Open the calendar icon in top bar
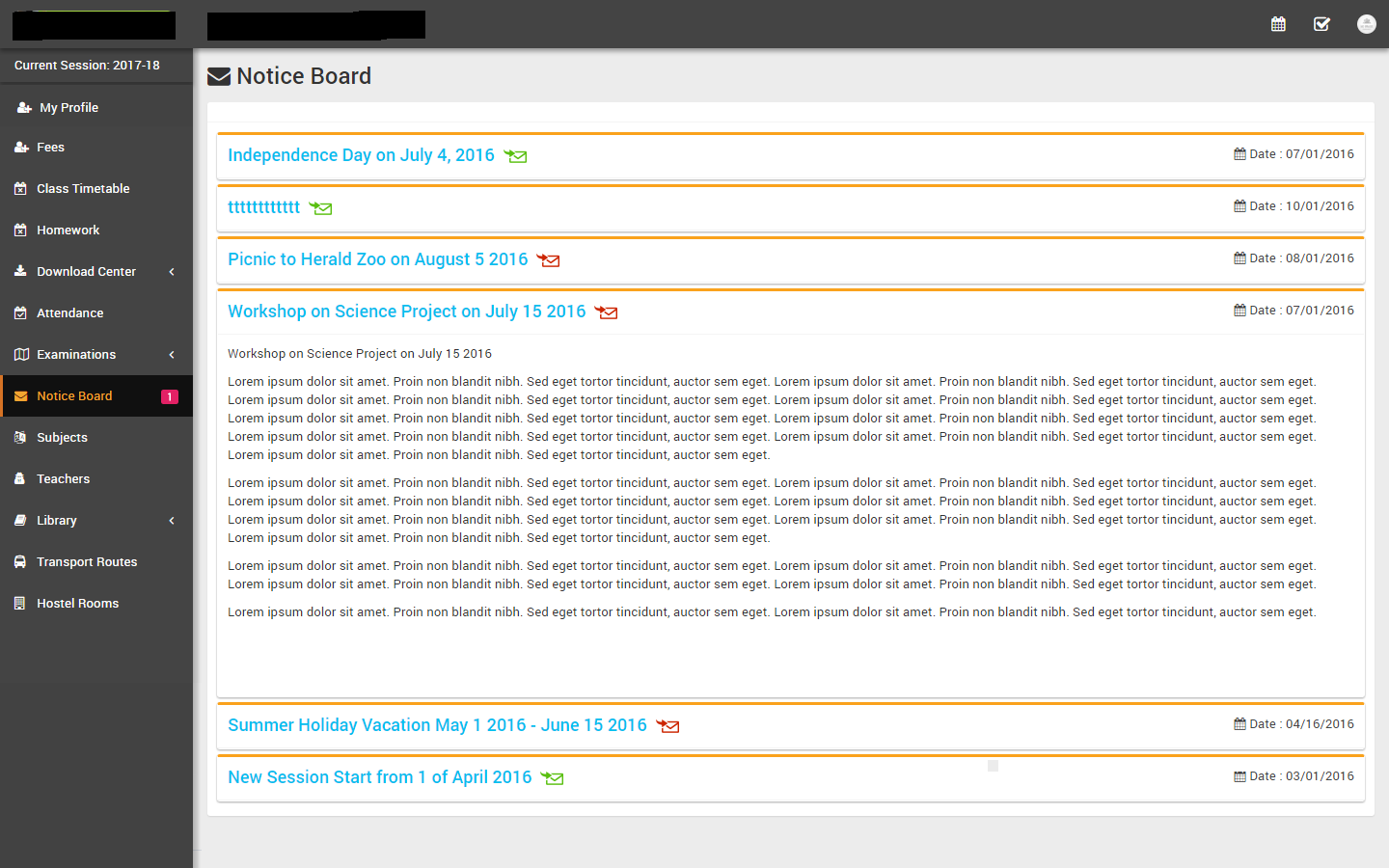 coord(1278,24)
